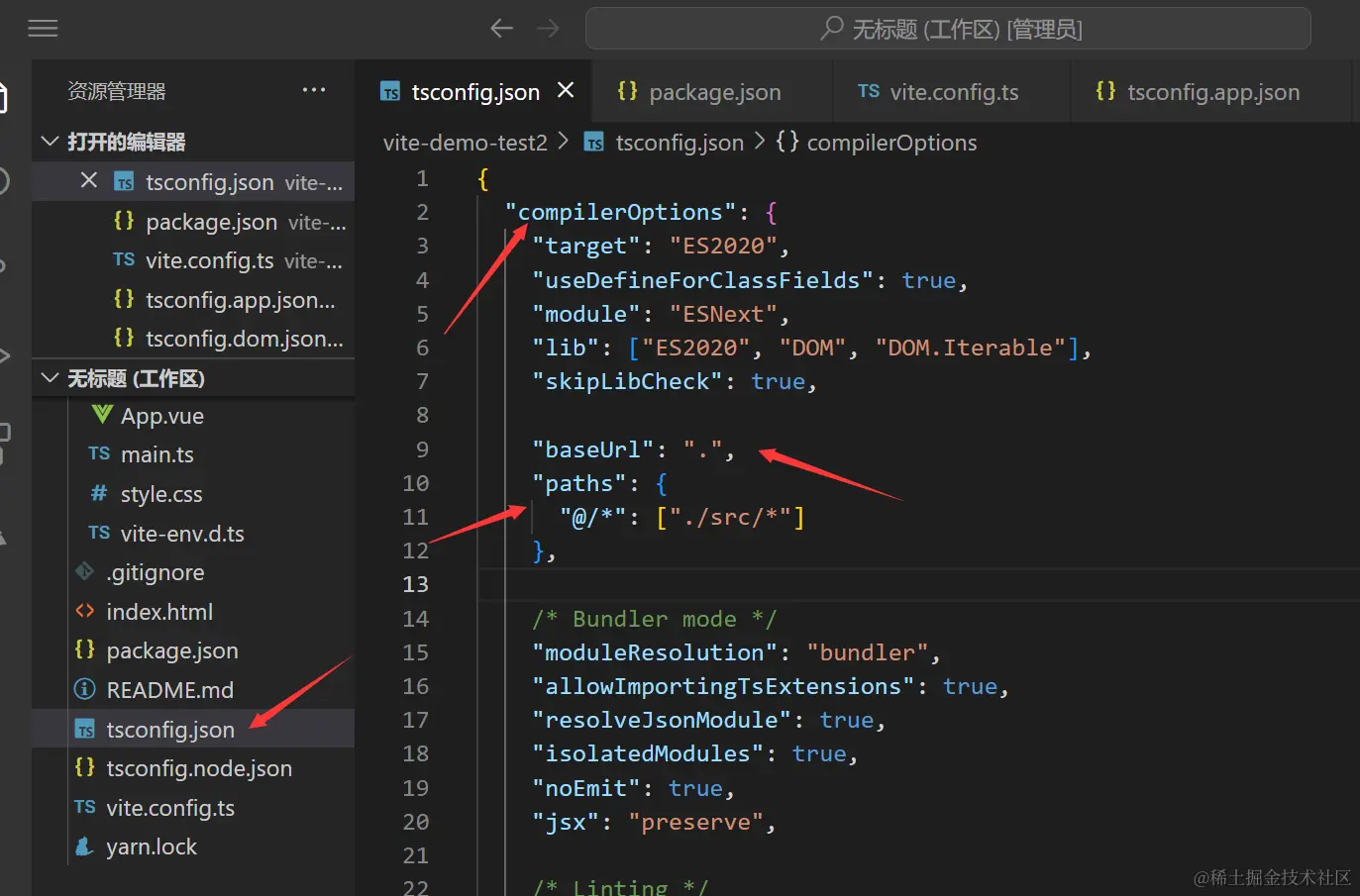The width and height of the screenshot is (1360, 896).
Task: Click the Vue icon beside App.vue
Action: [101, 415]
